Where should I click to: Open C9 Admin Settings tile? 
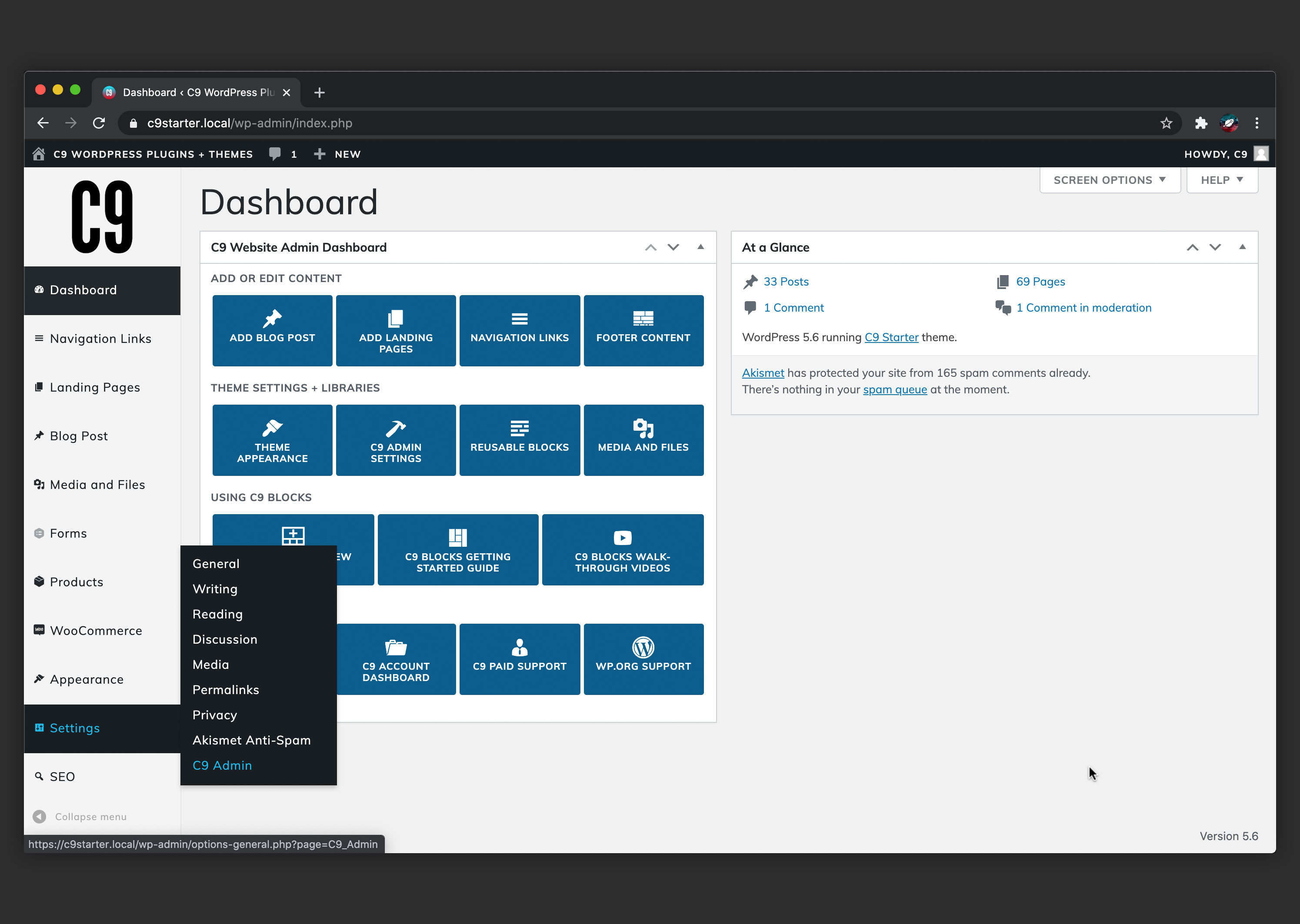point(396,440)
